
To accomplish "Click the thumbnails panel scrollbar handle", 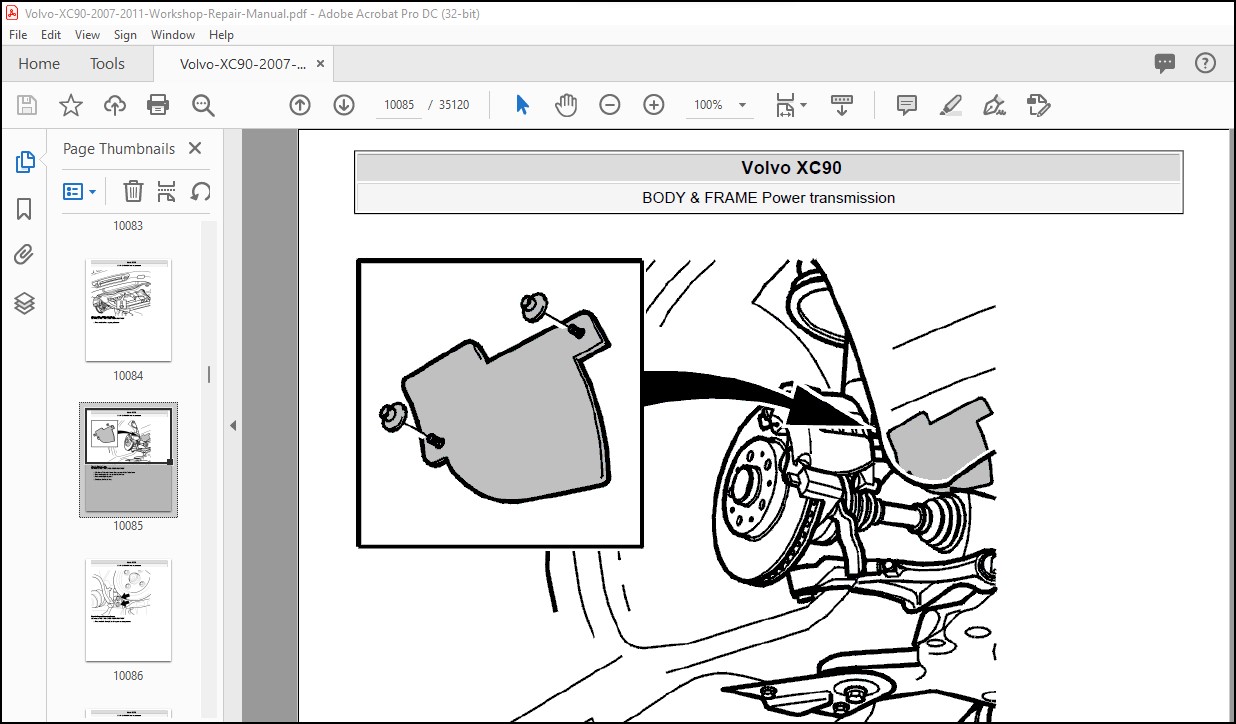I will 208,375.
